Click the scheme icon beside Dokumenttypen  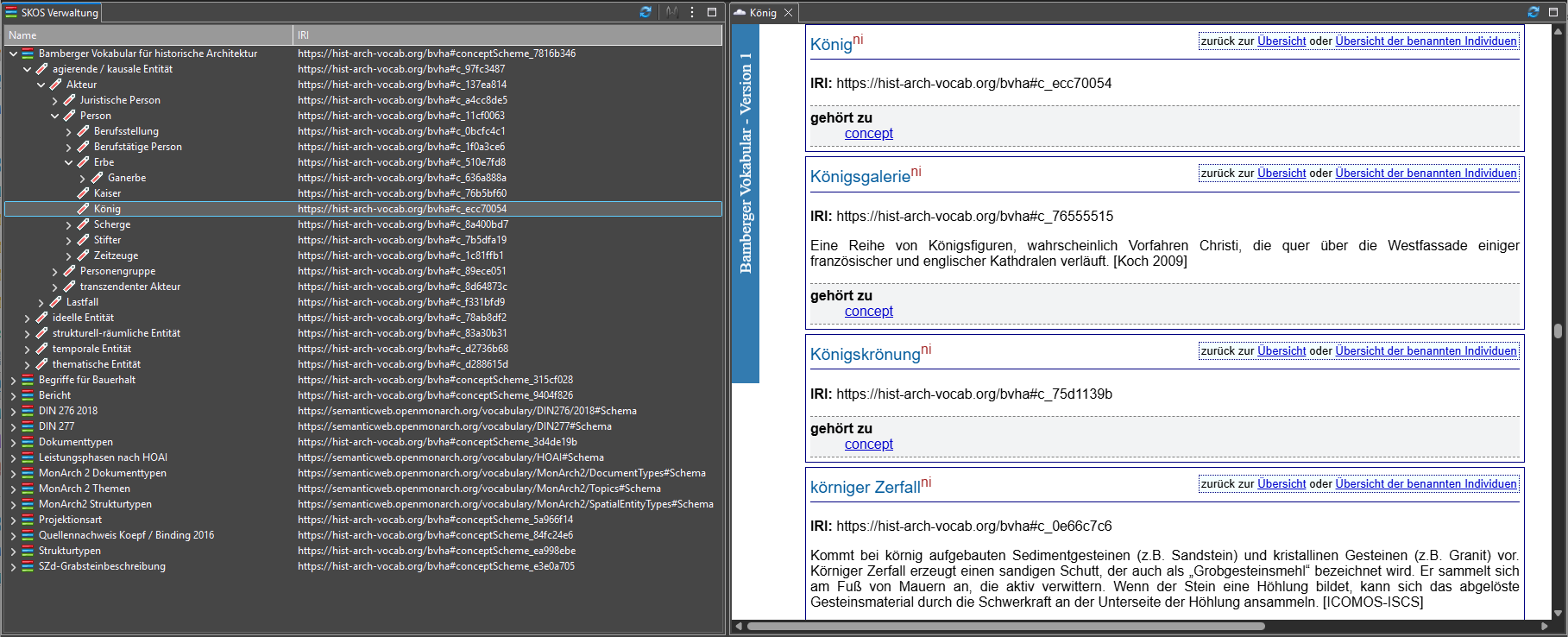coord(28,442)
